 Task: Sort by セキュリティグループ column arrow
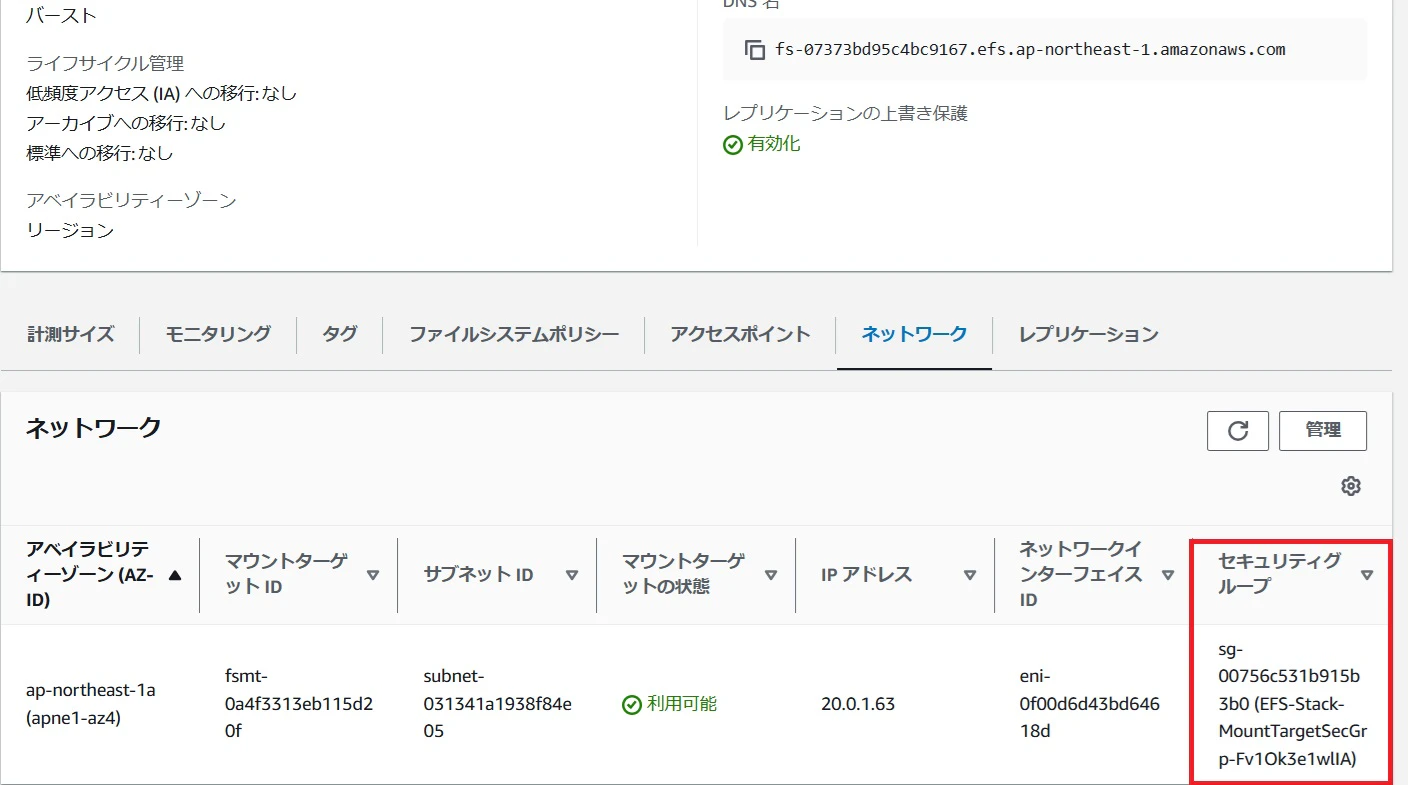pos(1367,575)
